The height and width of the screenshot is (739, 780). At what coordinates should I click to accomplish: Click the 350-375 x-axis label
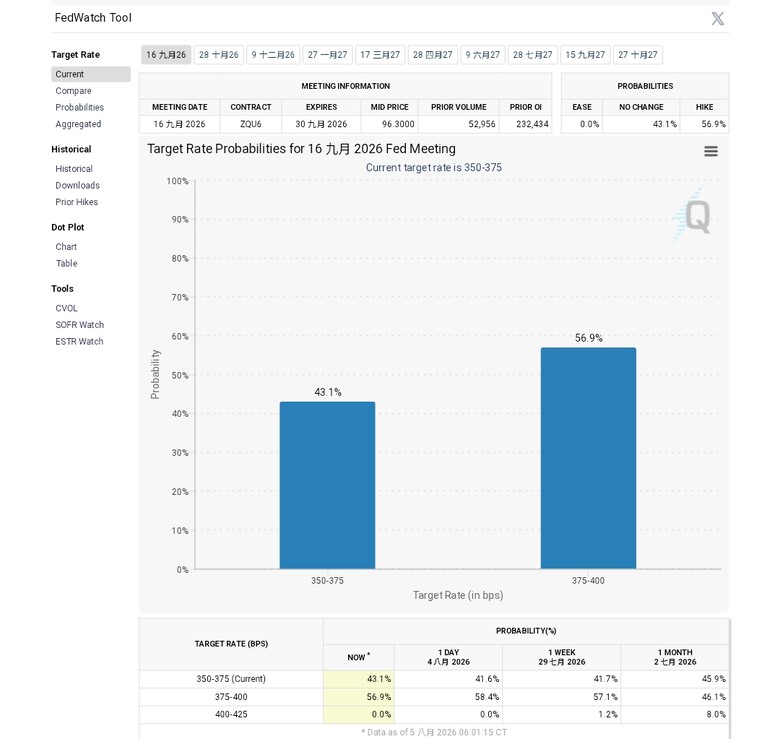tap(327, 580)
